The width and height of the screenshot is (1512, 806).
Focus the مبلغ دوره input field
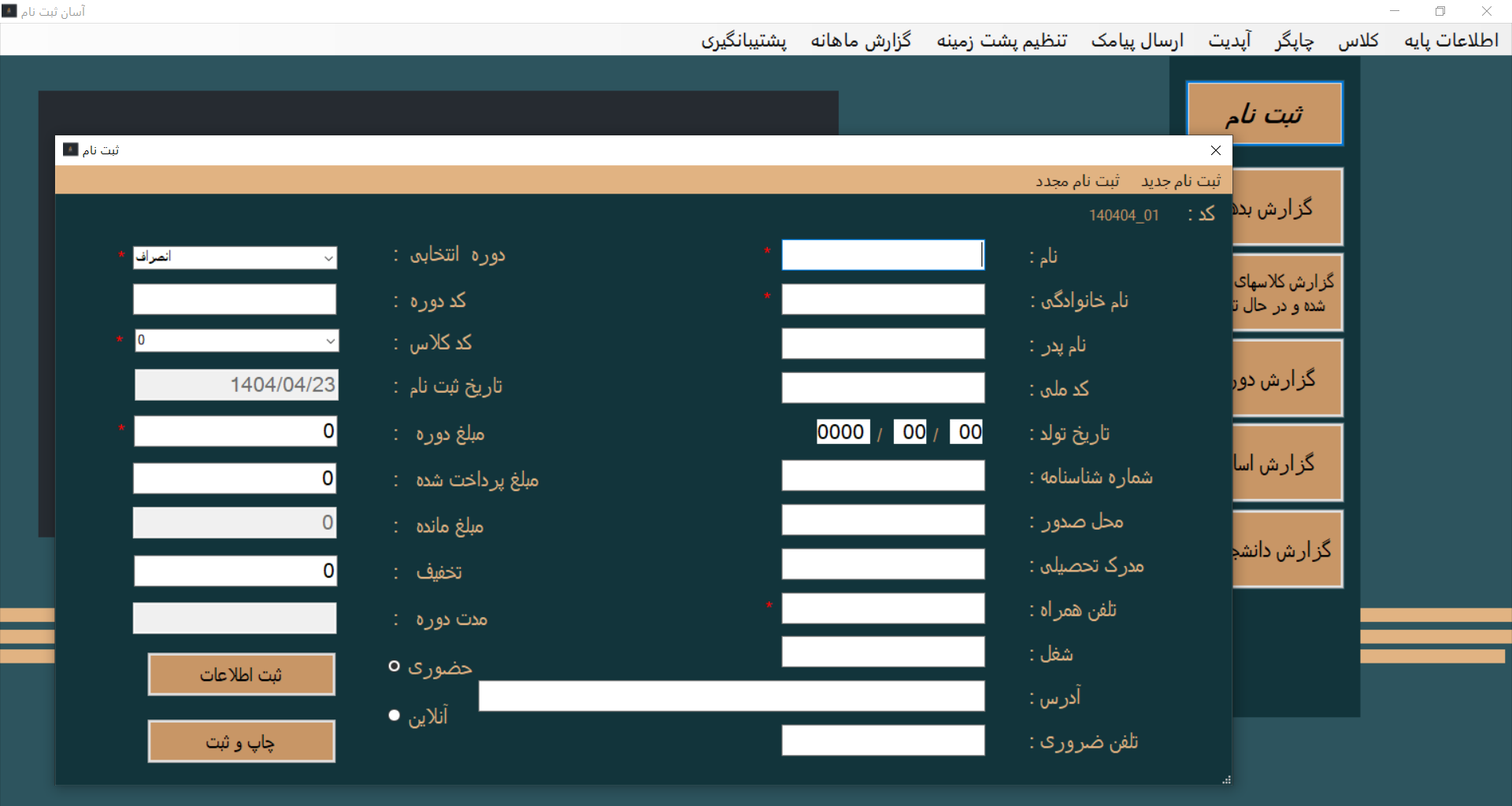[235, 431]
